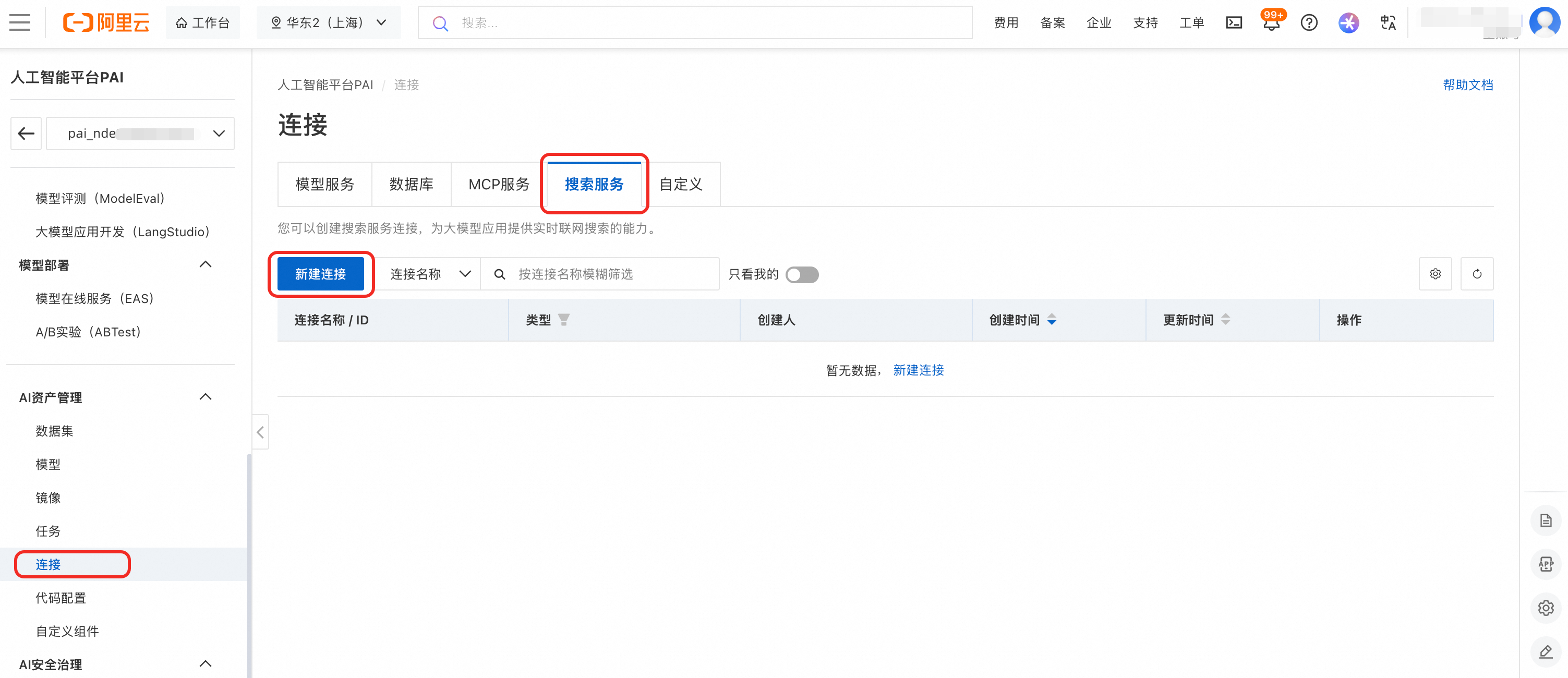Switch to the 自定义 tab
Screen dimensions: 1568x678
pyautogui.click(x=681, y=185)
